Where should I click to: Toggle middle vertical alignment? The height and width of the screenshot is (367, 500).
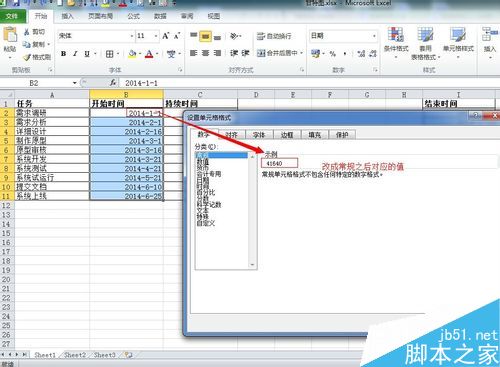pyautogui.click(x=205, y=36)
